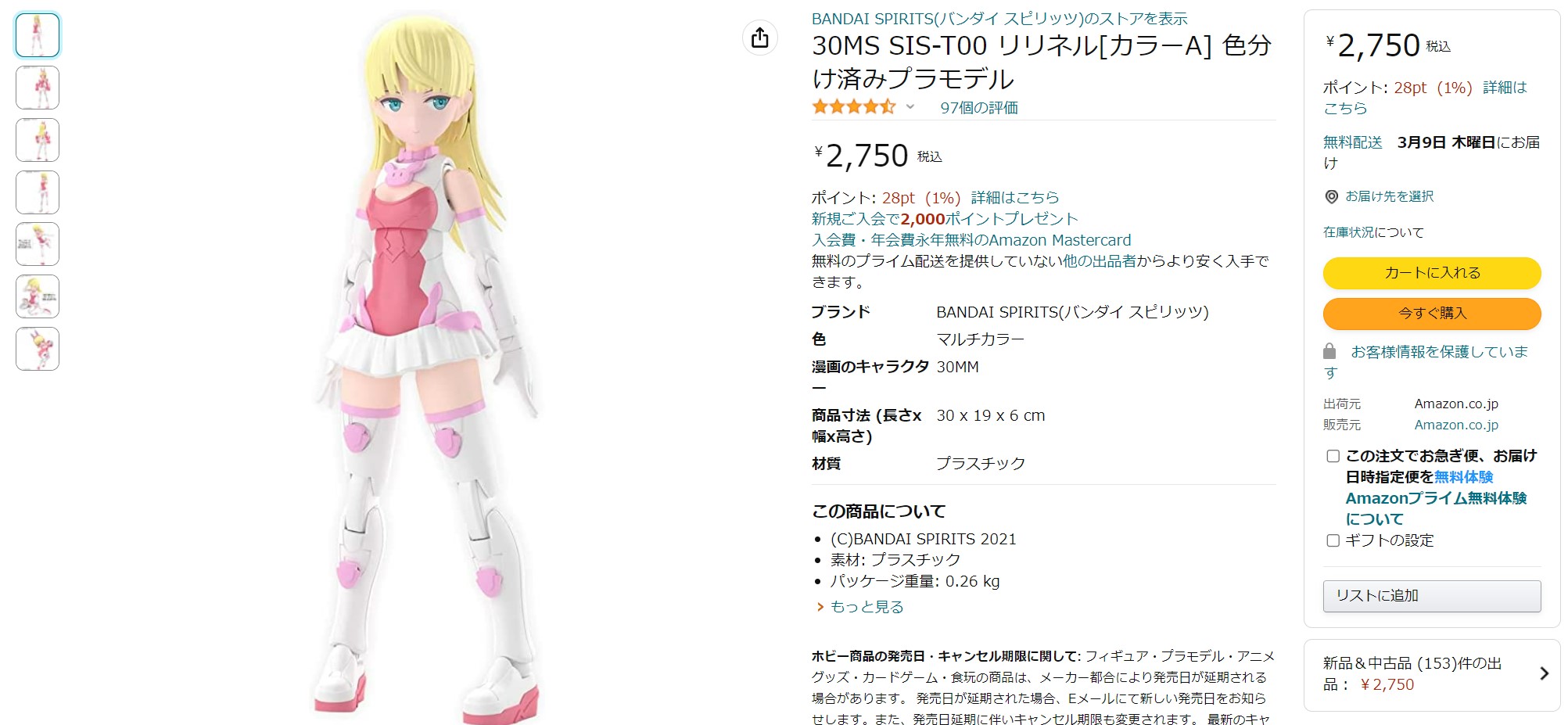
Task: Click the 在庫状況について link
Action: 1373,232
